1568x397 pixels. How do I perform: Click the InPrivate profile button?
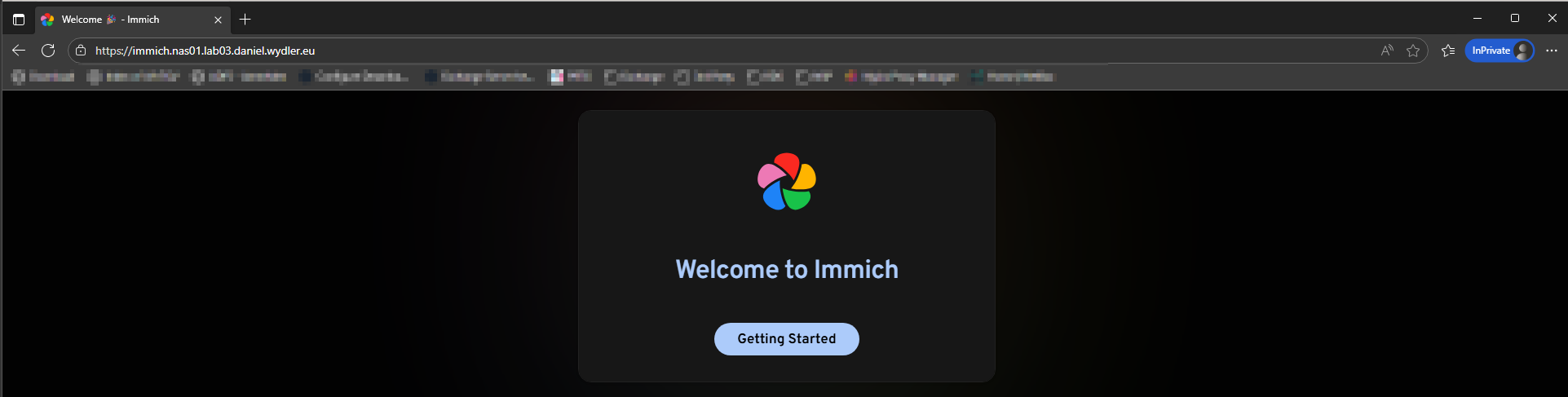(1499, 51)
